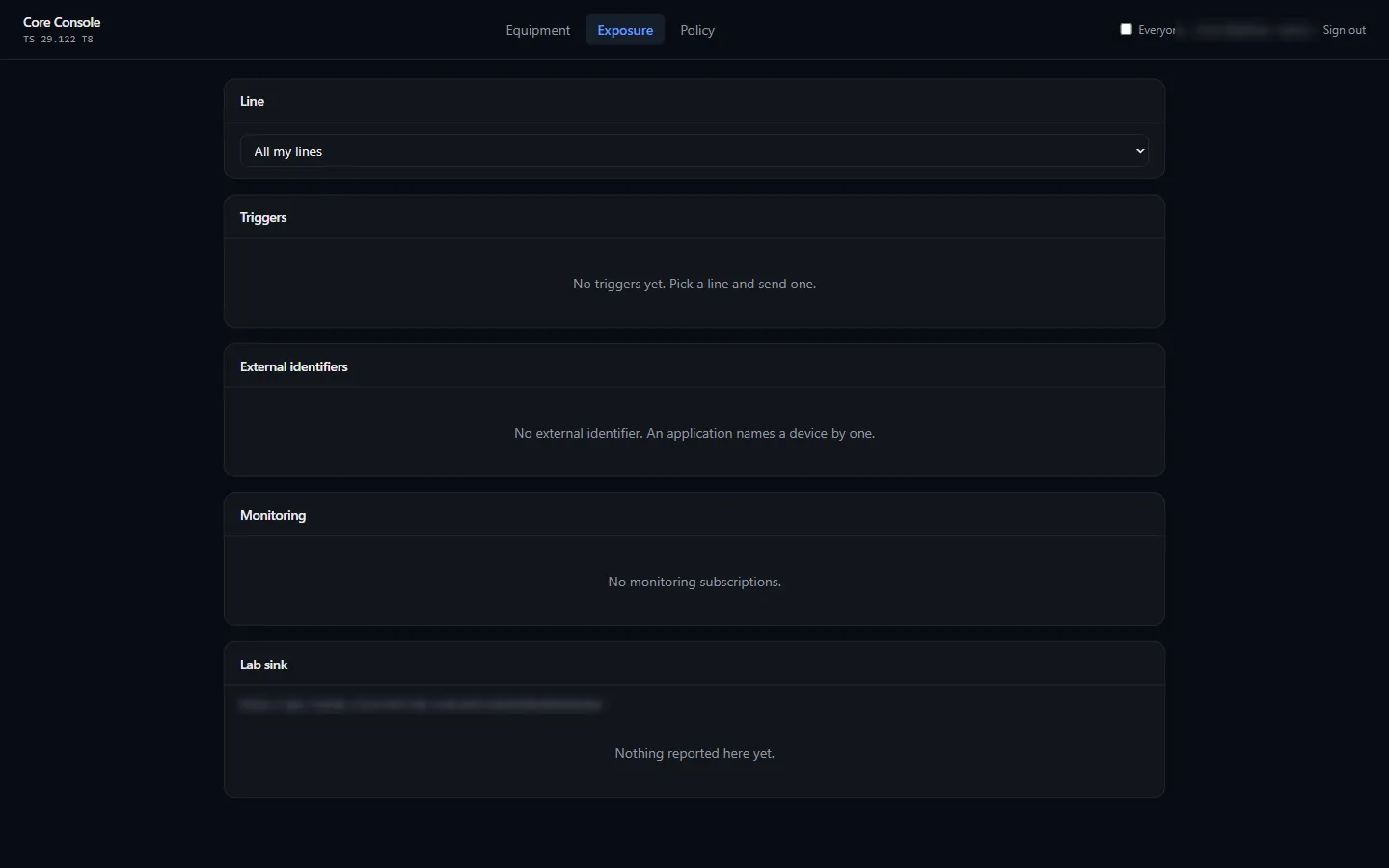The height and width of the screenshot is (868, 1389).
Task: Toggle the Everyone checkbox
Action: 1126,30
